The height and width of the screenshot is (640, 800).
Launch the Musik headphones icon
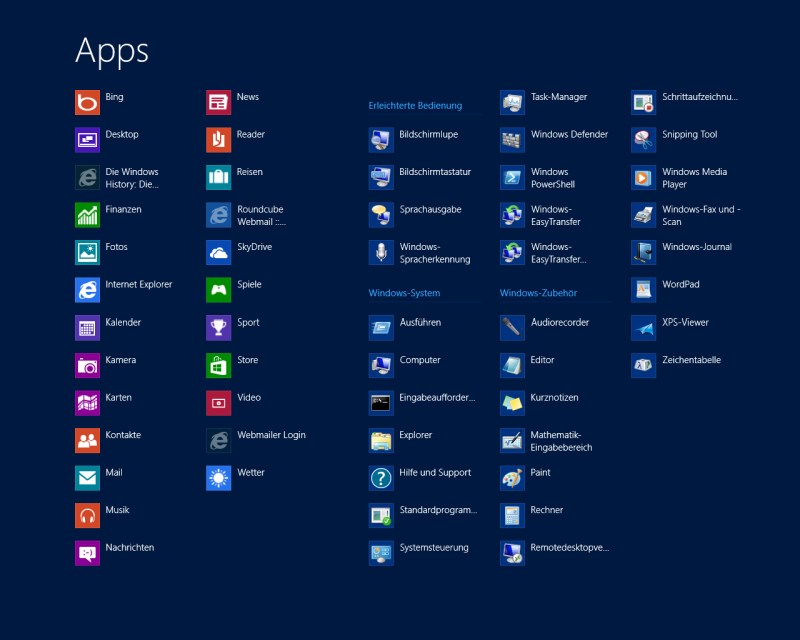click(x=87, y=515)
